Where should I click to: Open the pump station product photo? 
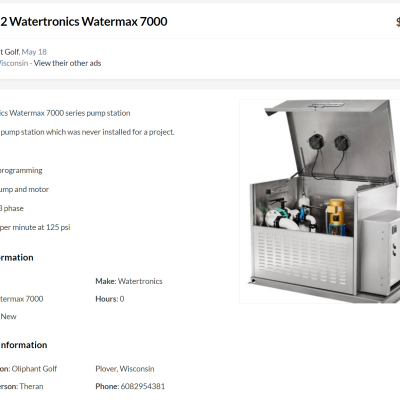coord(320,201)
